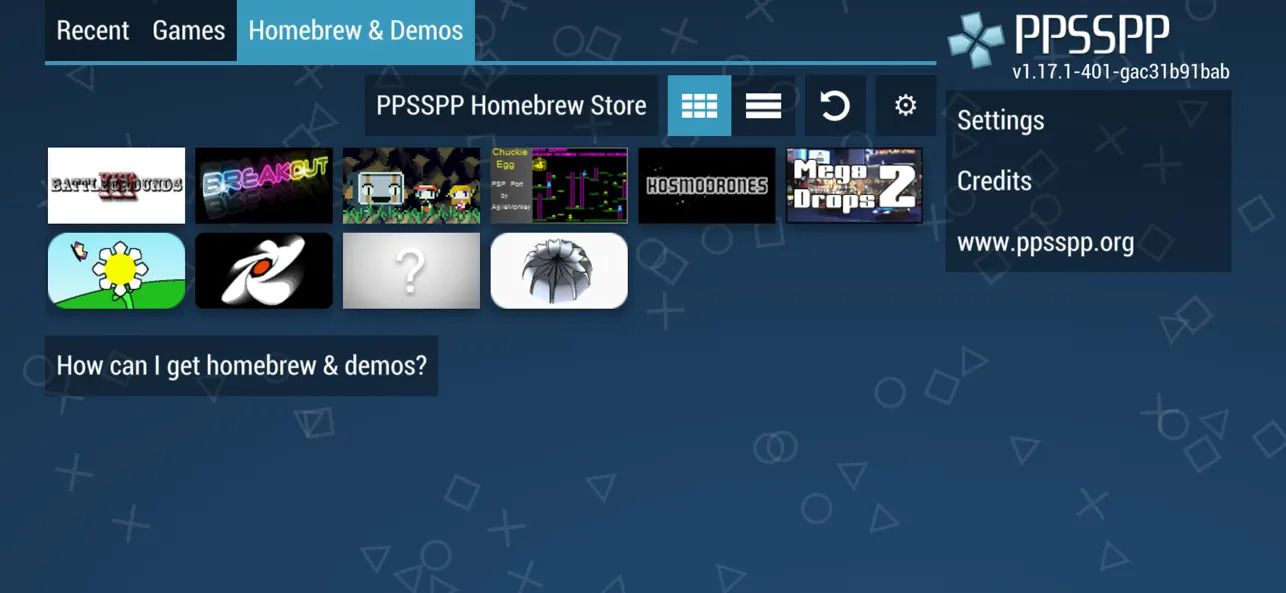Launch the Kosmodrones homebrew game
The width and height of the screenshot is (1286, 593).
pos(707,185)
